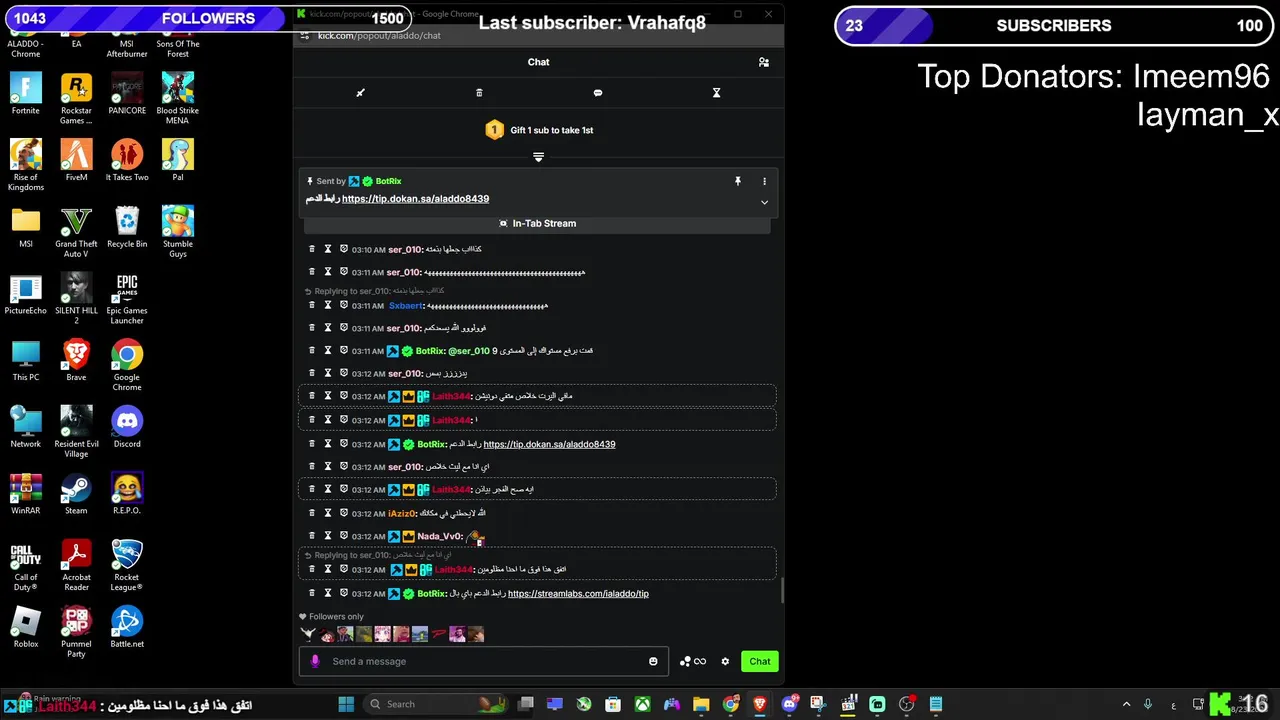Select the first emote in the emote row
1280x720 pixels.
click(308, 634)
